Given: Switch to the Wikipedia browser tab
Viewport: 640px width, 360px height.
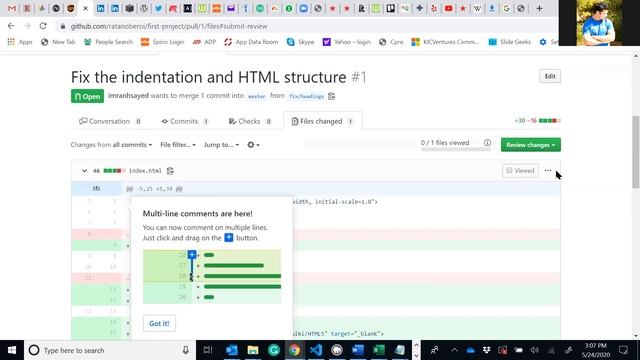Looking at the screenshot, I should pos(477,8).
